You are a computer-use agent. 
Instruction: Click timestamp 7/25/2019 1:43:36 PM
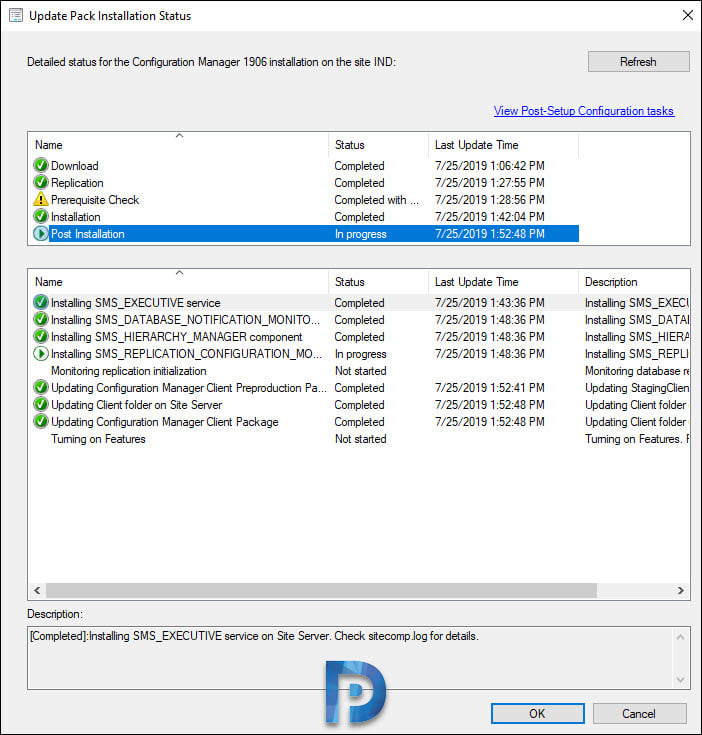click(x=490, y=302)
